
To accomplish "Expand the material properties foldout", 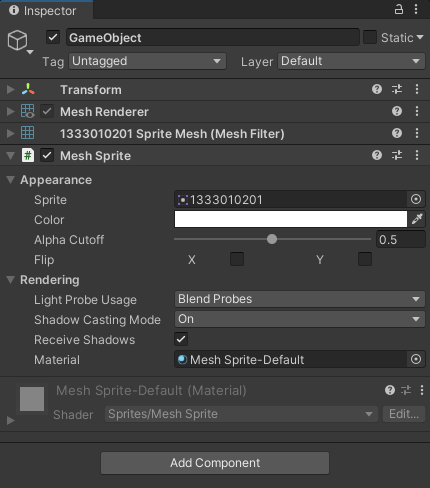I will [x=11, y=420].
